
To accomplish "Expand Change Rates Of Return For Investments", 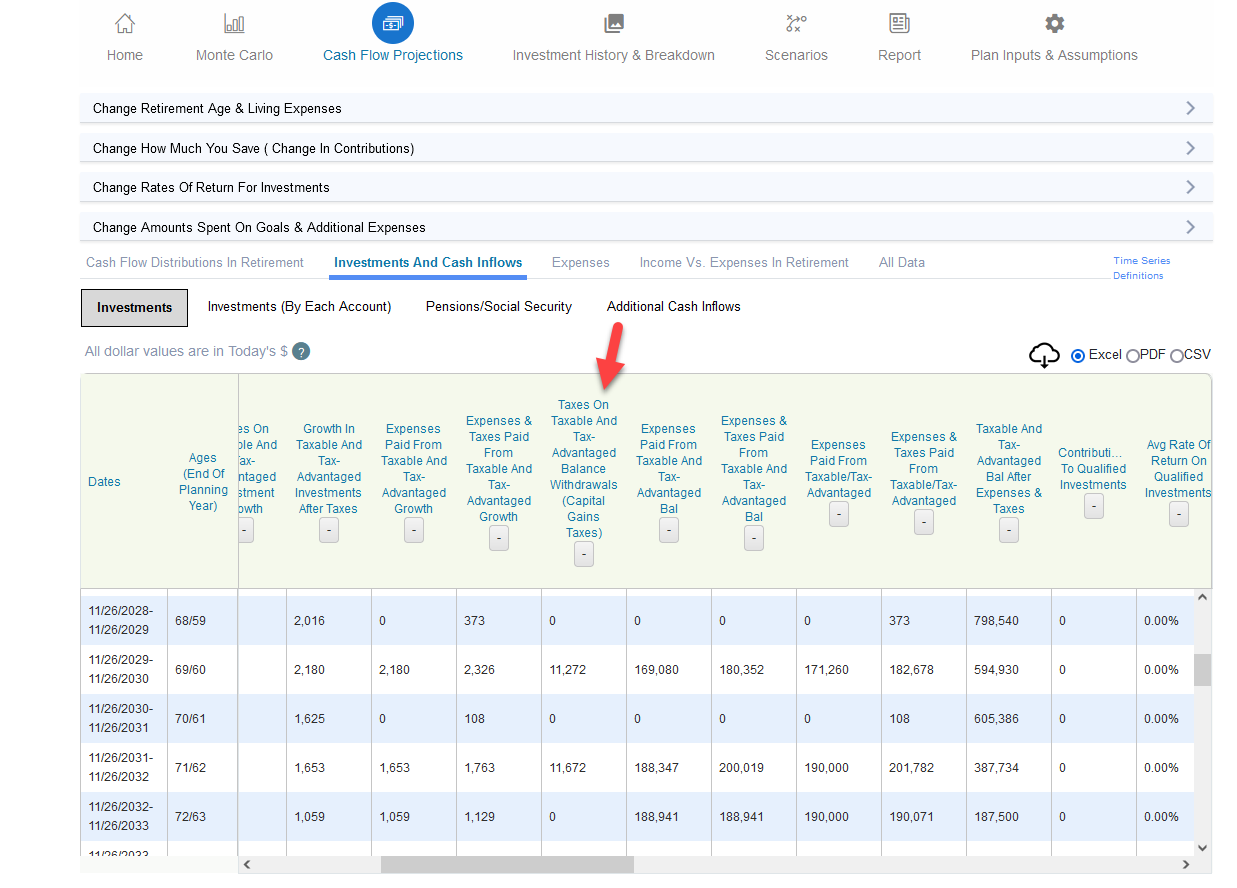I will tap(646, 187).
